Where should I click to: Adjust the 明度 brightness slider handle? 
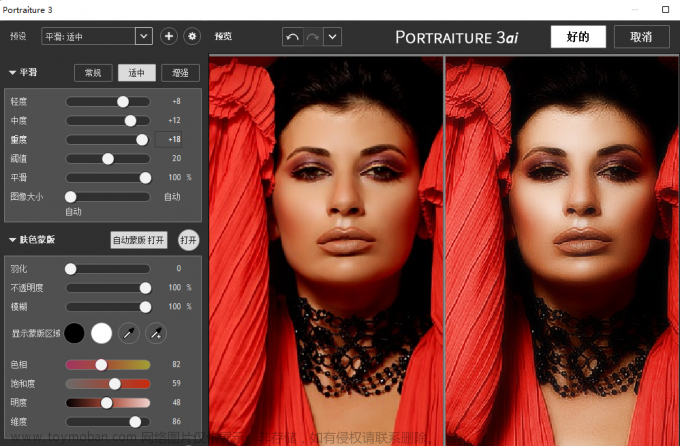(x=107, y=403)
